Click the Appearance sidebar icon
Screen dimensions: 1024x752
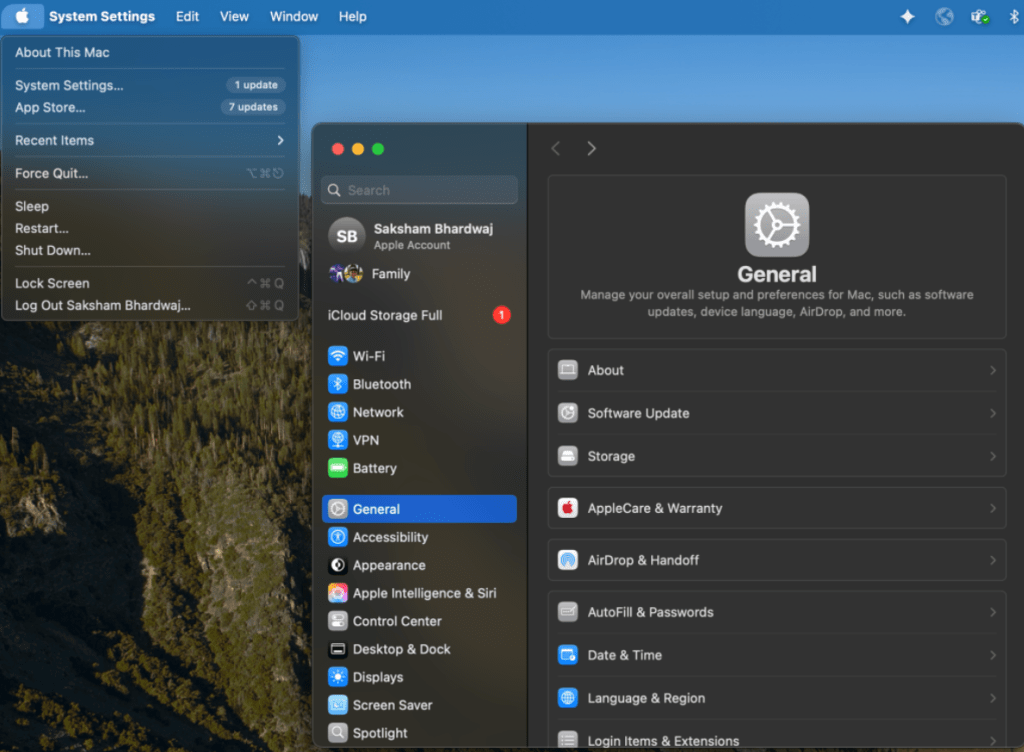[x=338, y=565]
